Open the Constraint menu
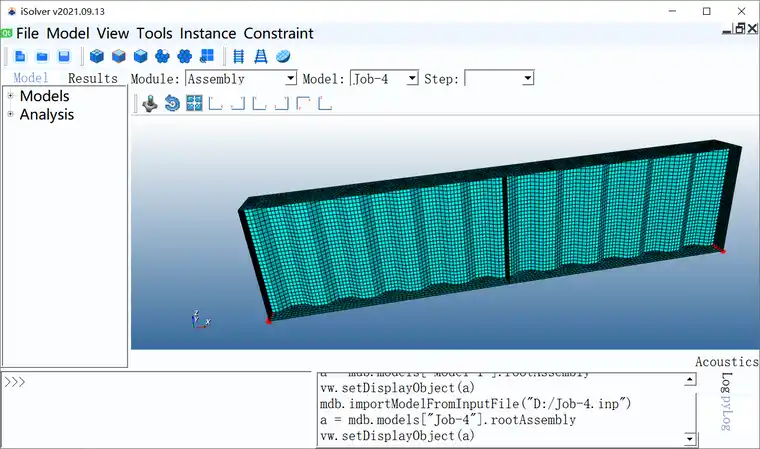 click(270, 33)
